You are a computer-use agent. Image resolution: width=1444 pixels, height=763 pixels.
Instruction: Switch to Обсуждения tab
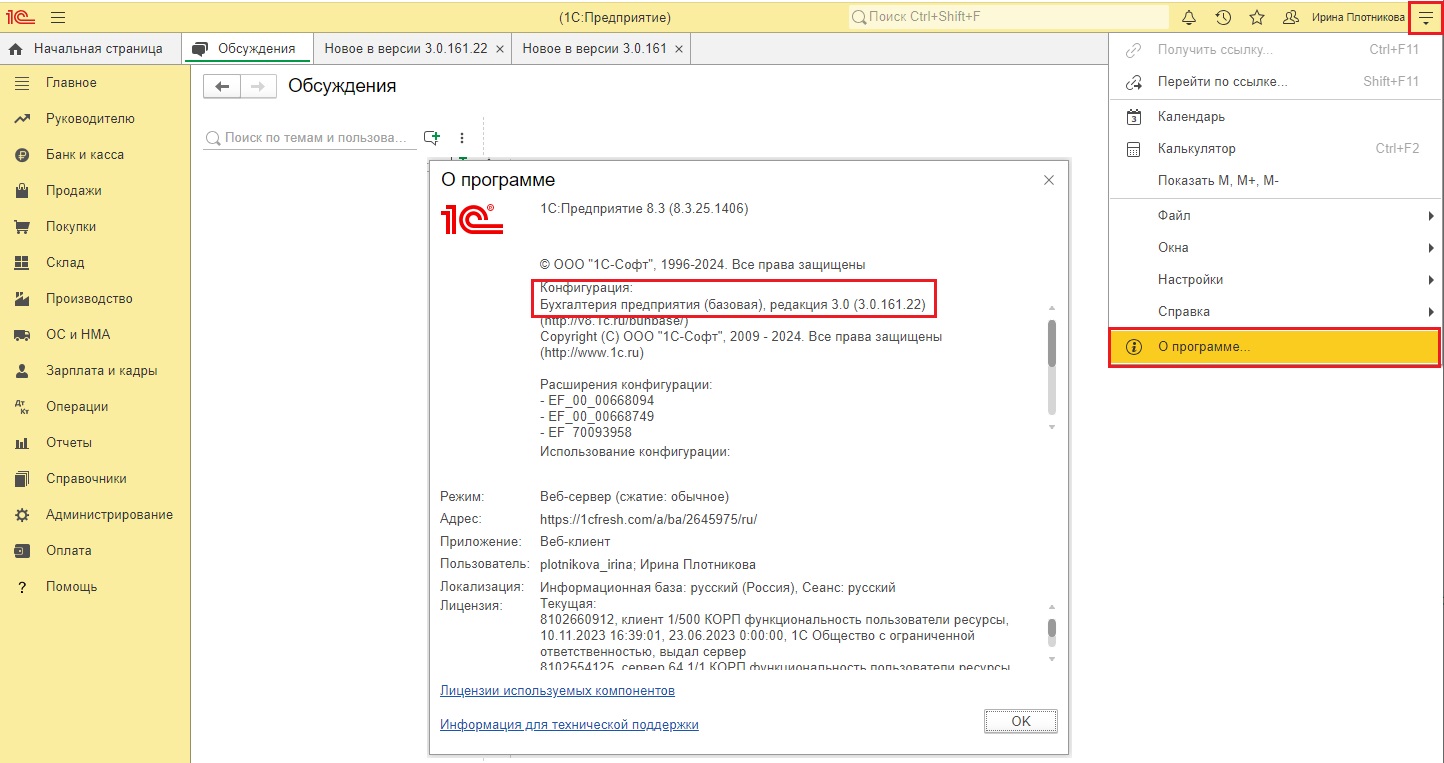coord(247,48)
